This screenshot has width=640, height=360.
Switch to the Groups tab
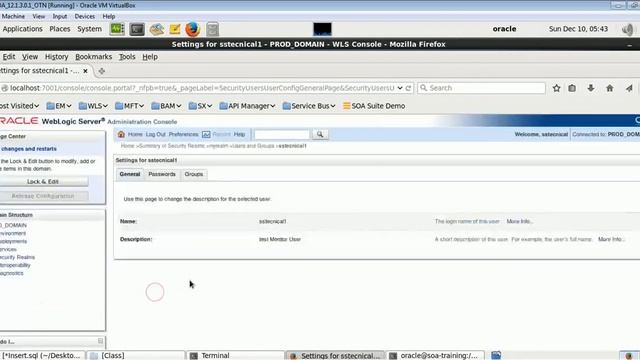(x=193, y=174)
